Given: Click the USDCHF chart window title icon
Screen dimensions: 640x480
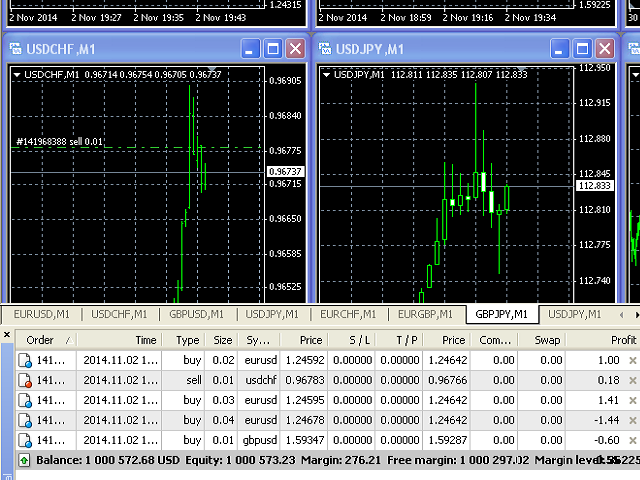Looking at the screenshot, I should pos(14,49).
